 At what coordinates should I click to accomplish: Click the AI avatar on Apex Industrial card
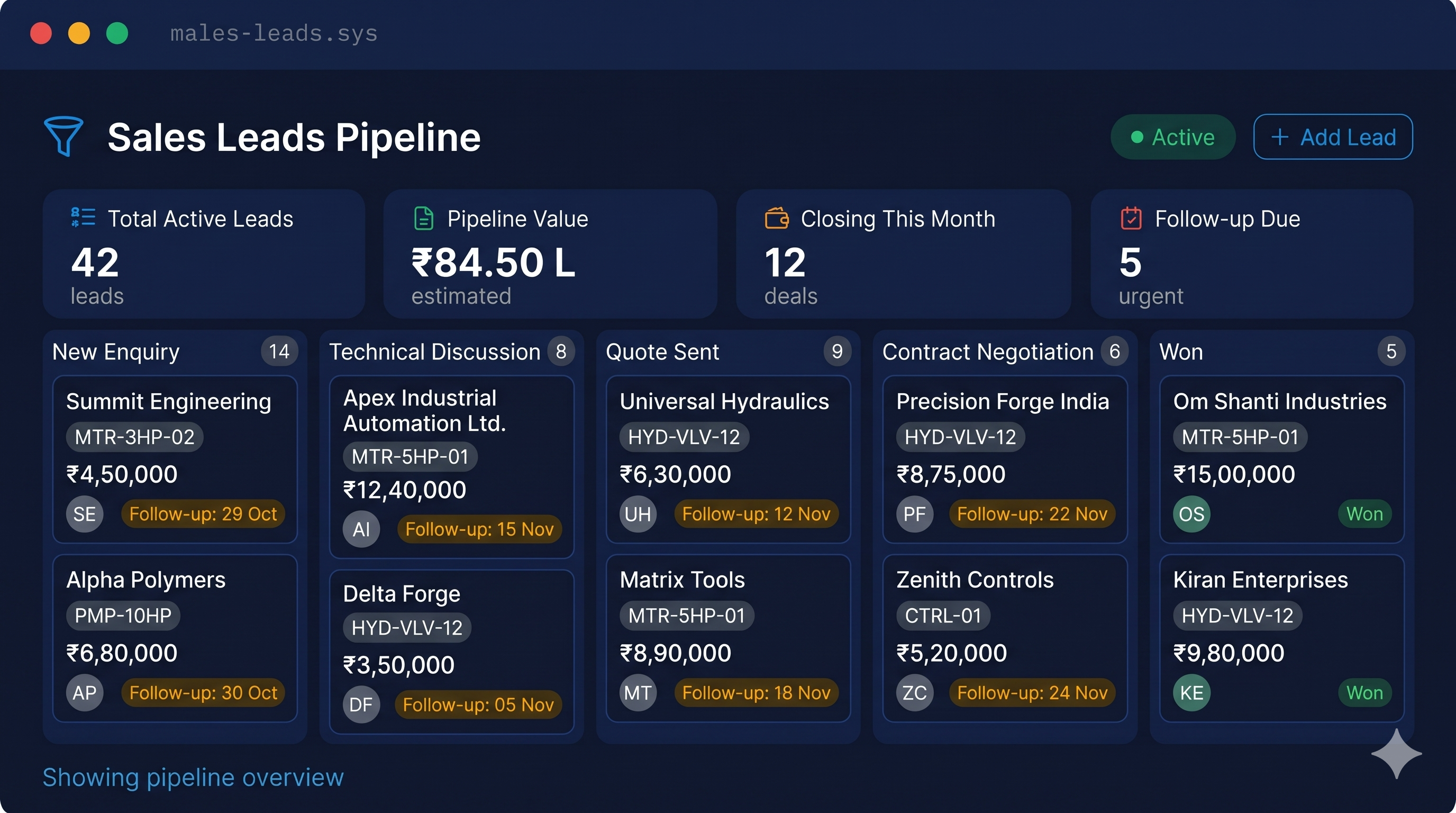[x=361, y=529]
